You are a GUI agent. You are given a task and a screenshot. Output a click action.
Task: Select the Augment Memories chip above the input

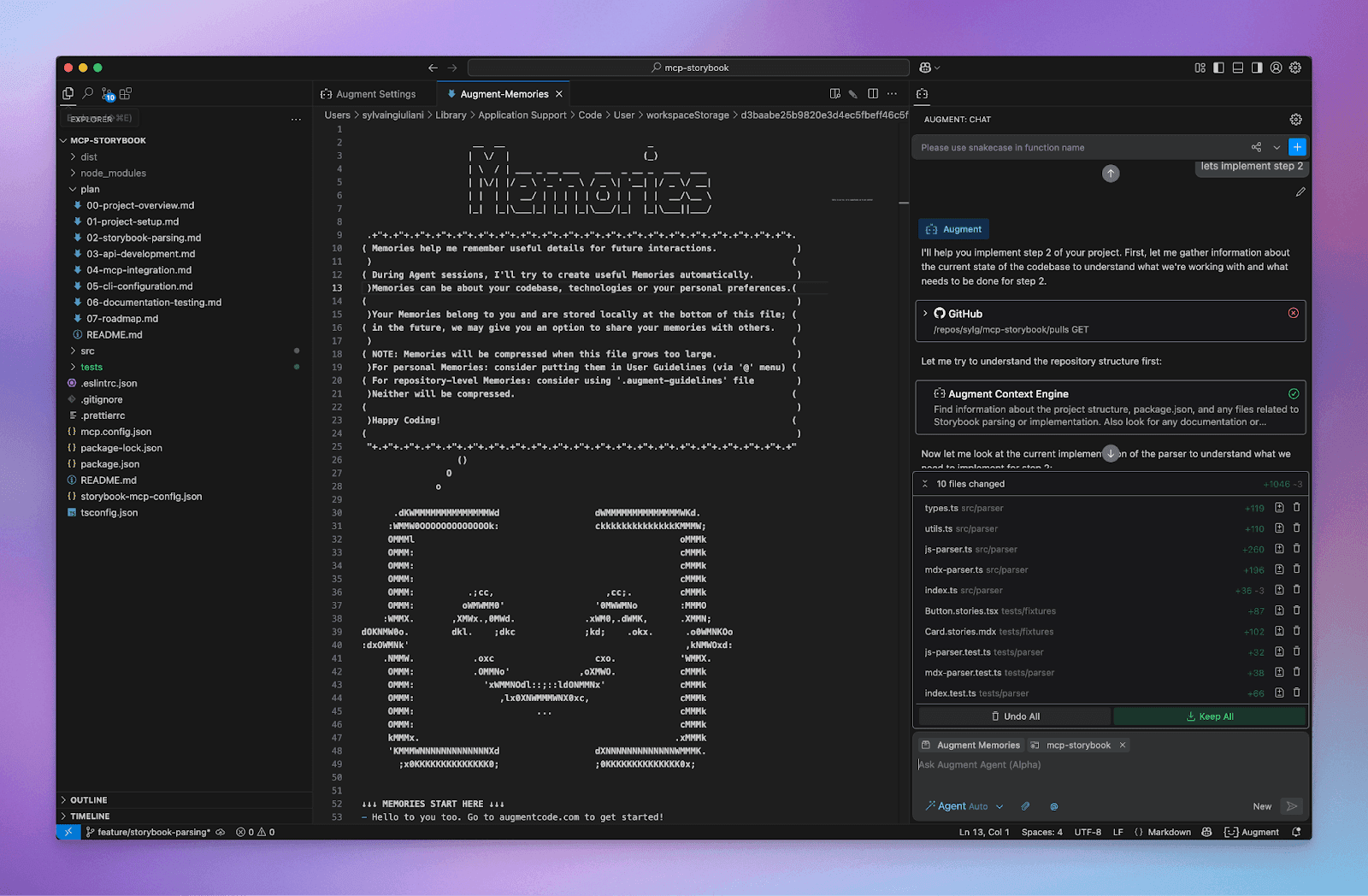point(970,745)
